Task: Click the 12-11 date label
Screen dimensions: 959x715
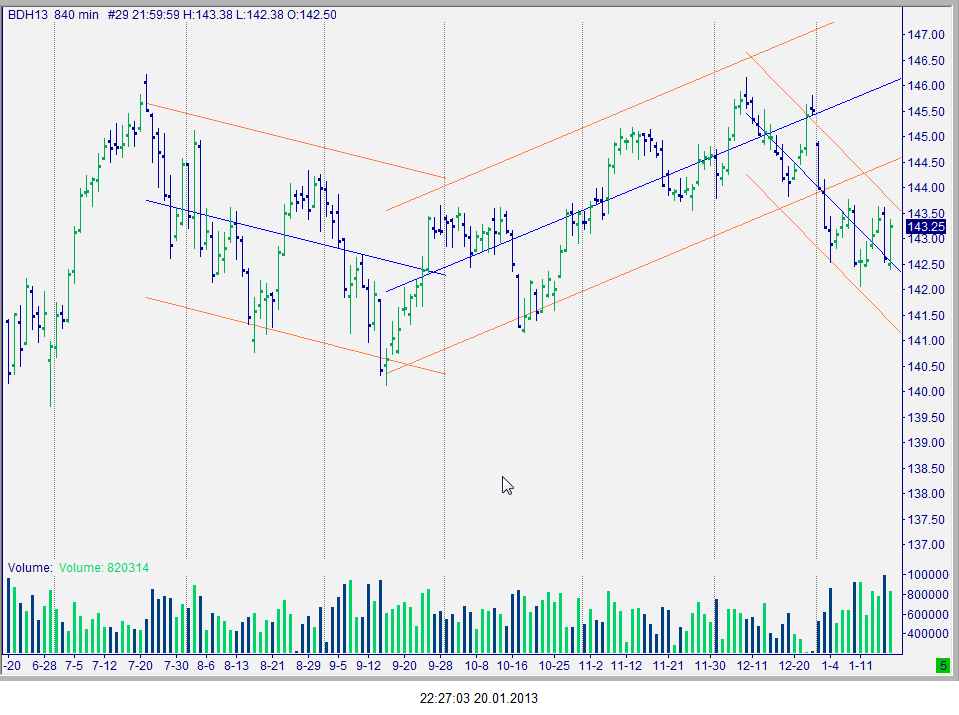Action: click(x=752, y=665)
